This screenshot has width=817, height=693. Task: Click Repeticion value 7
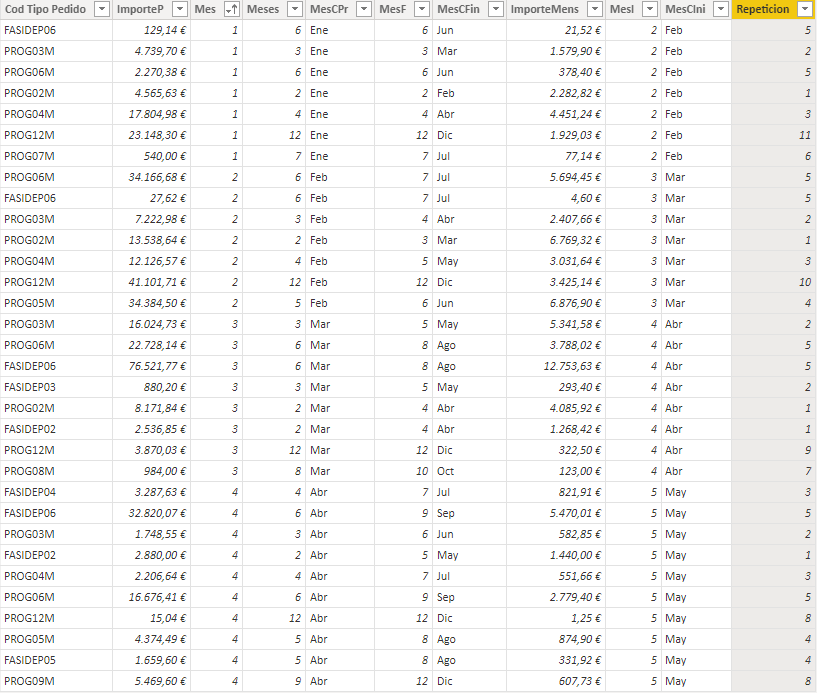[774, 471]
